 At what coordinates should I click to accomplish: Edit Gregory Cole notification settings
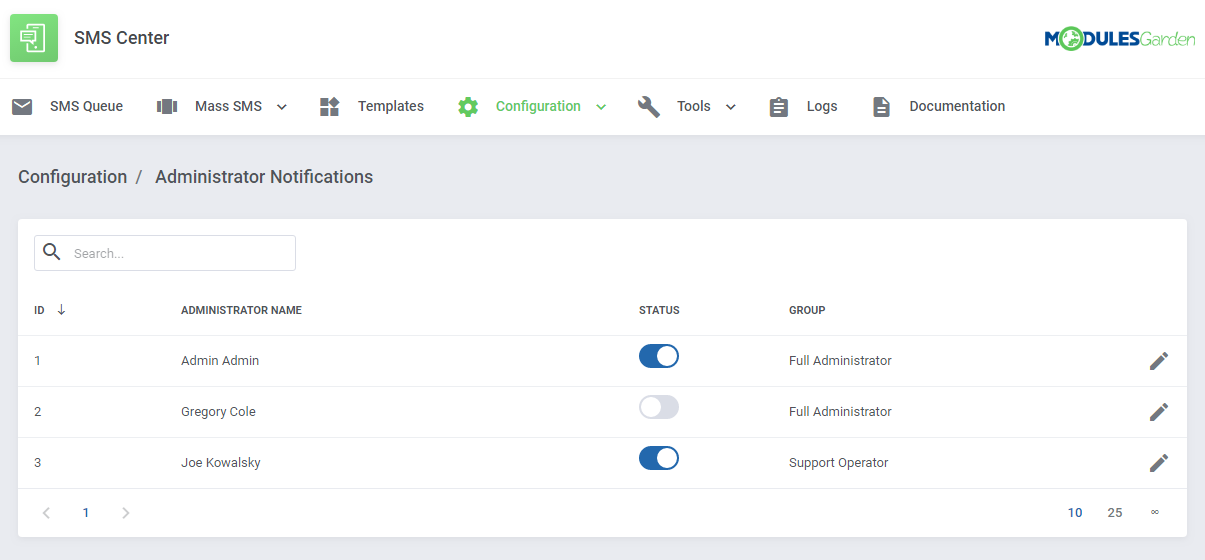(1158, 412)
